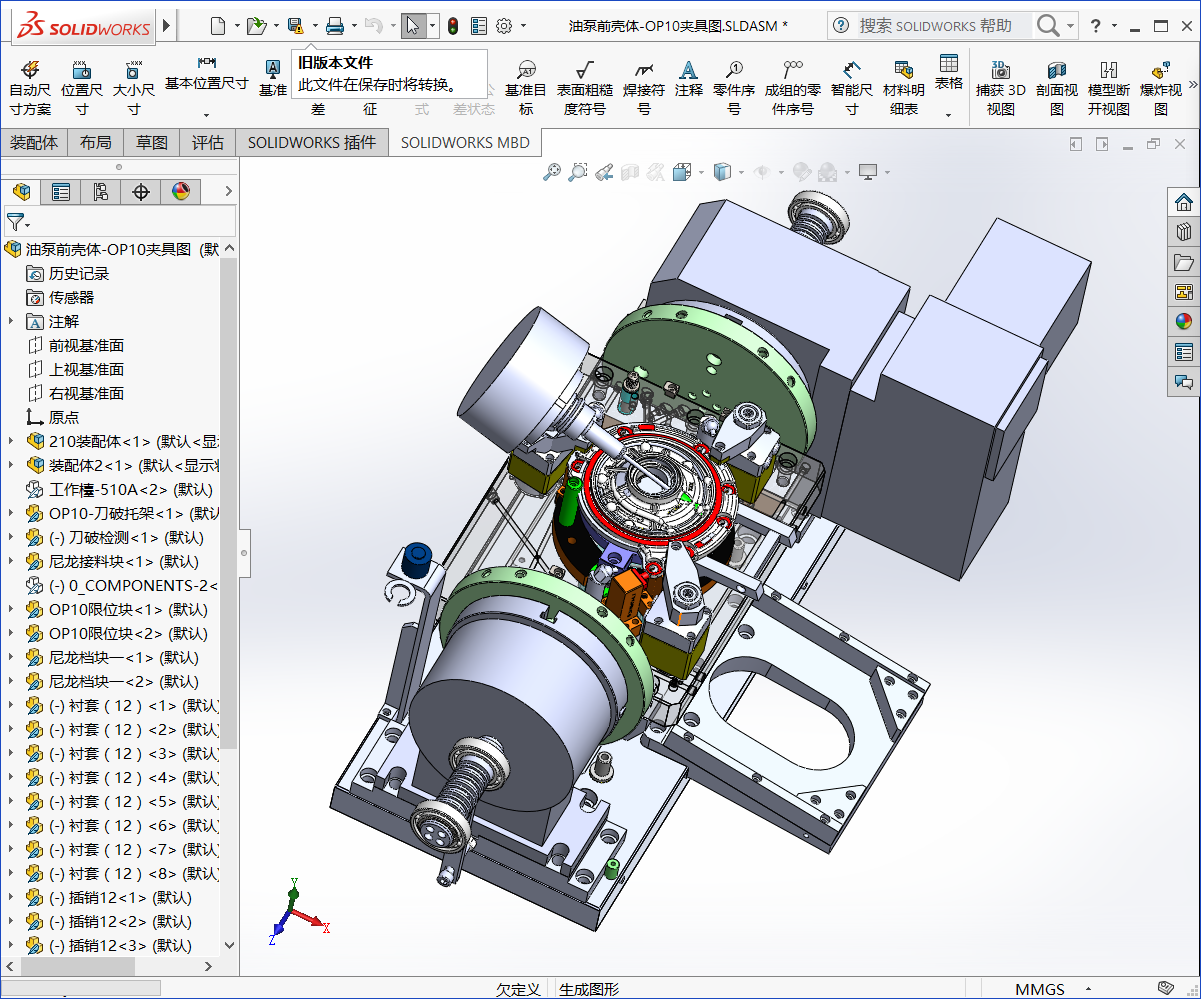Click the Rebuild traffic light icon
The width and height of the screenshot is (1201, 999).
coord(453,26)
